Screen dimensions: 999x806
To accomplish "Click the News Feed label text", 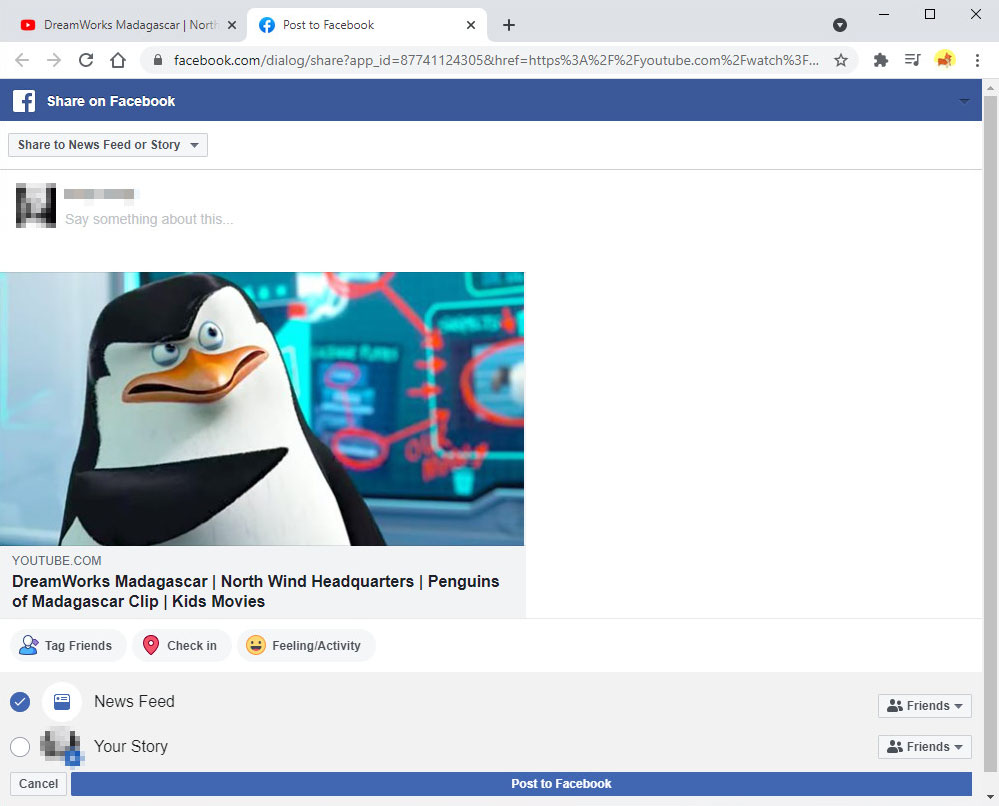I will 134,702.
